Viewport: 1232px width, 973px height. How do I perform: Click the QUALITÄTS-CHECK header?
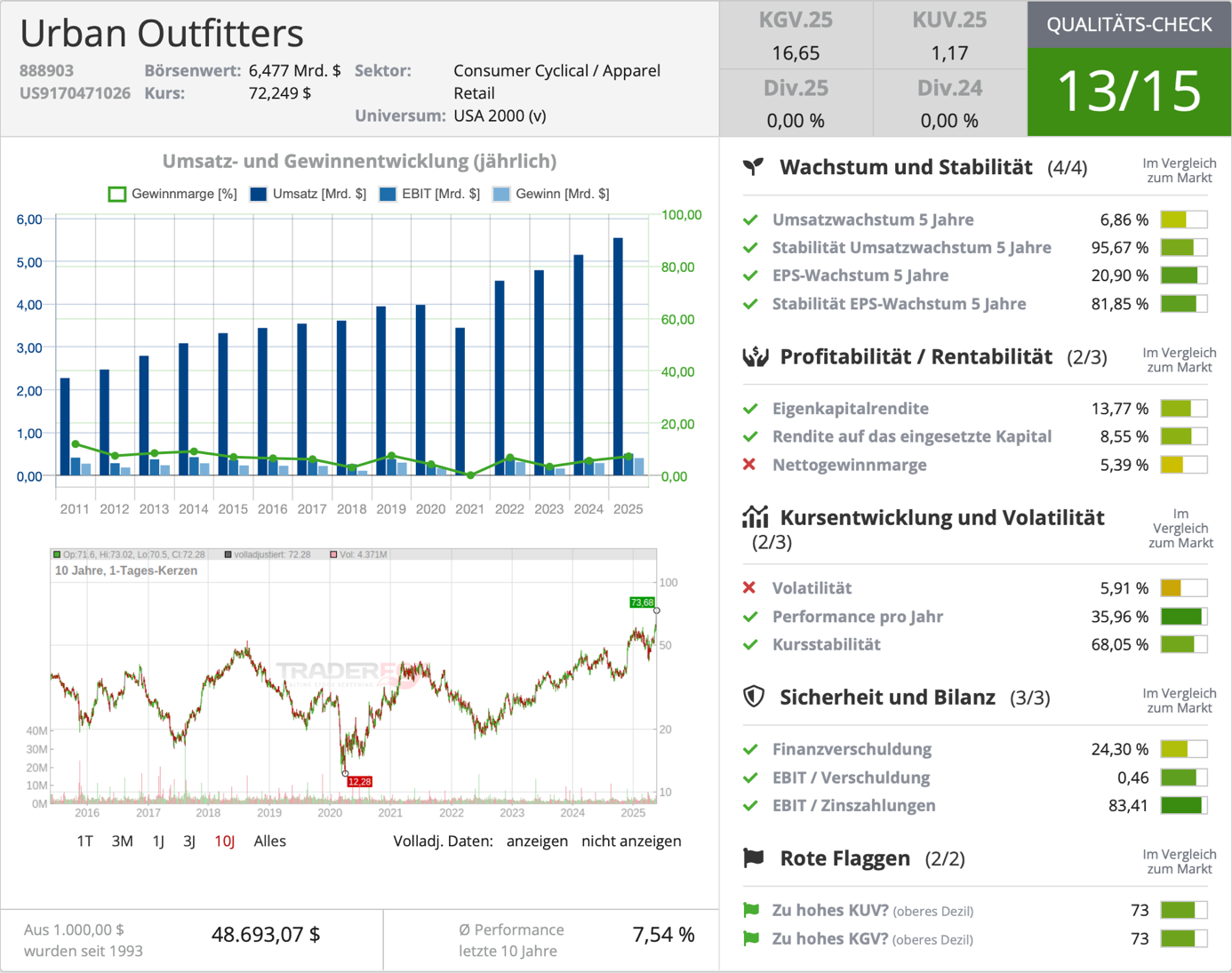[1129, 25]
